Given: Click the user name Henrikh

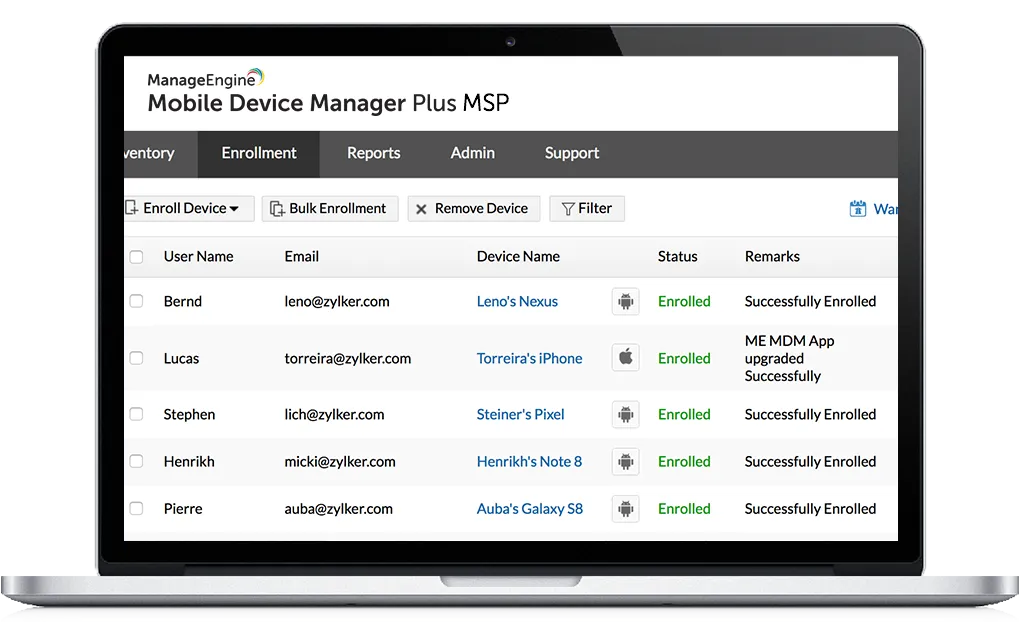Looking at the screenshot, I should [189, 462].
